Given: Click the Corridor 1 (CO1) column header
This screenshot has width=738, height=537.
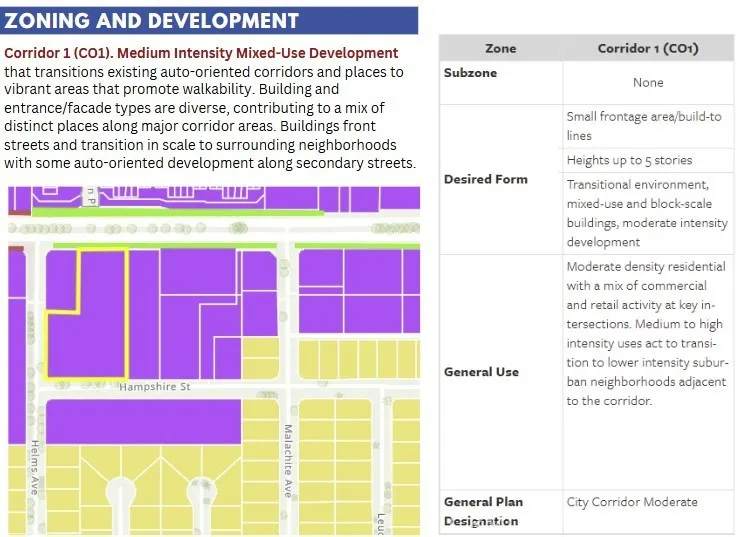Looking at the screenshot, I should [647, 48].
